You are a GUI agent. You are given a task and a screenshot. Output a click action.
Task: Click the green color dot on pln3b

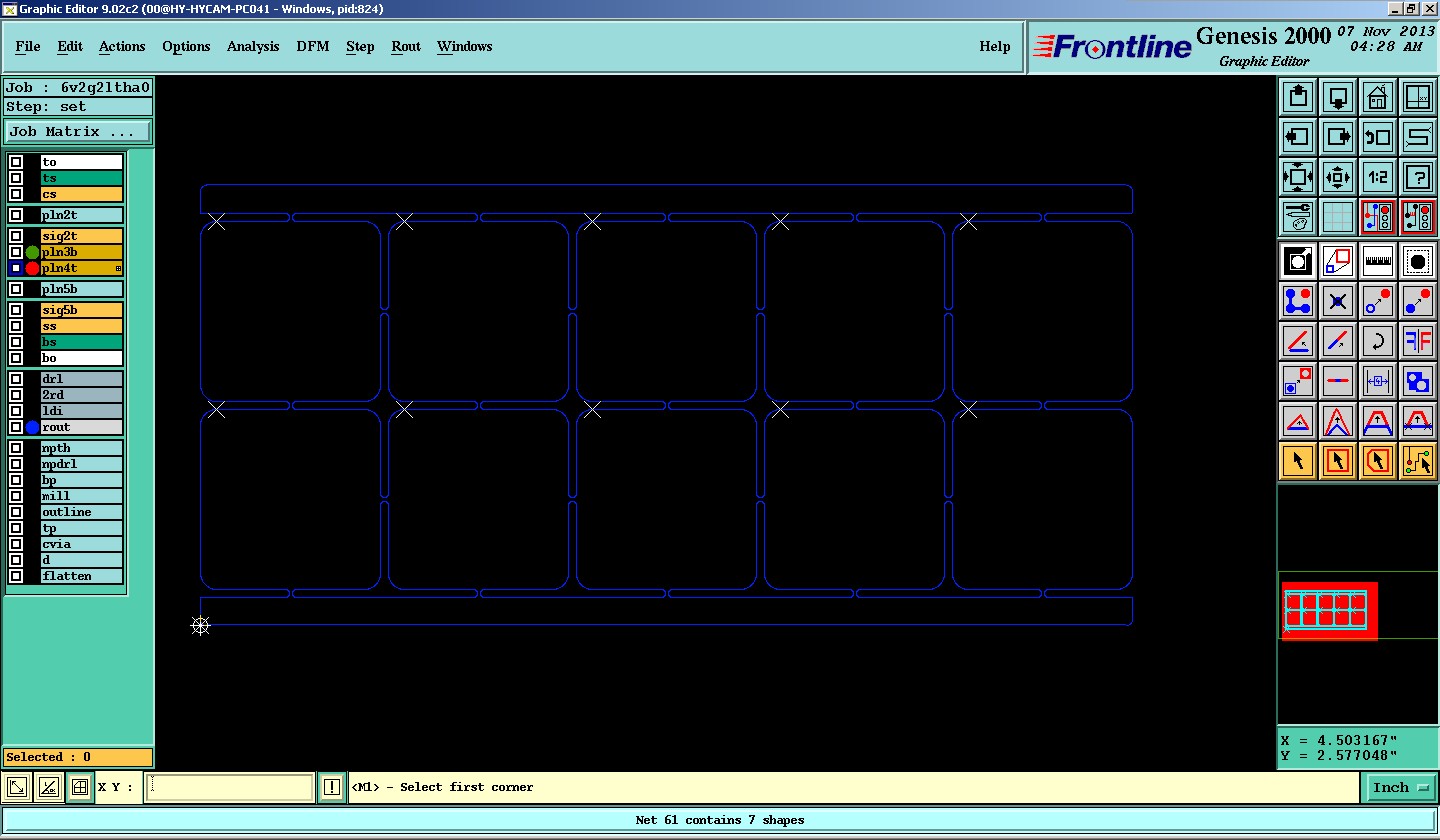32,252
